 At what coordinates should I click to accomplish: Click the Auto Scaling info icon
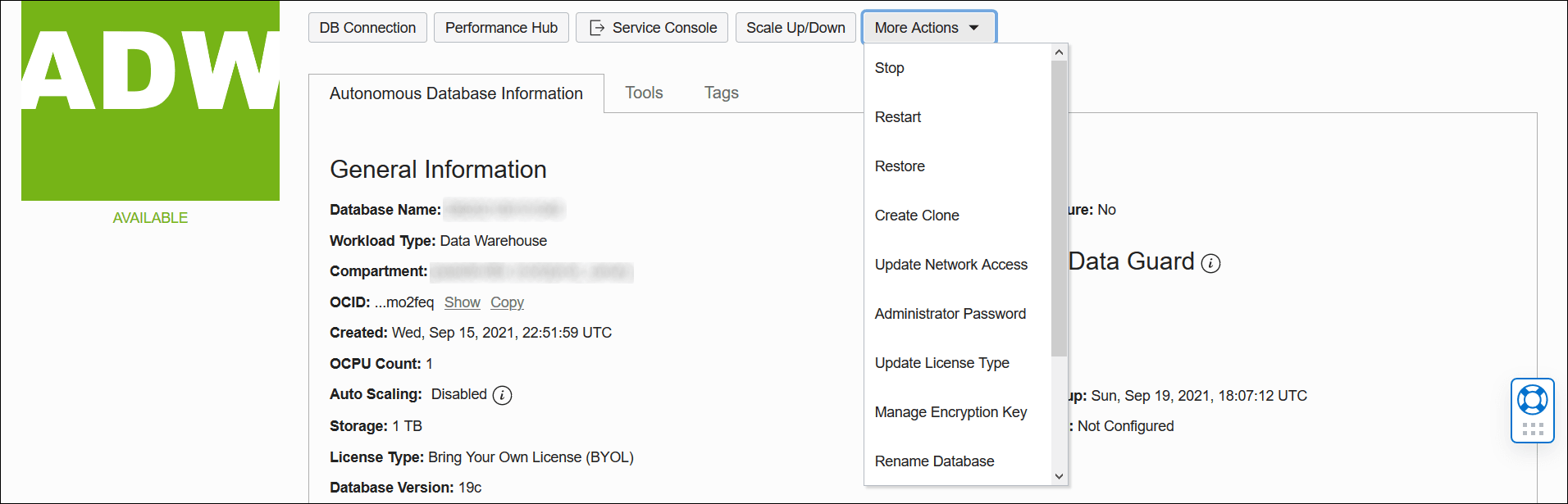point(503,395)
